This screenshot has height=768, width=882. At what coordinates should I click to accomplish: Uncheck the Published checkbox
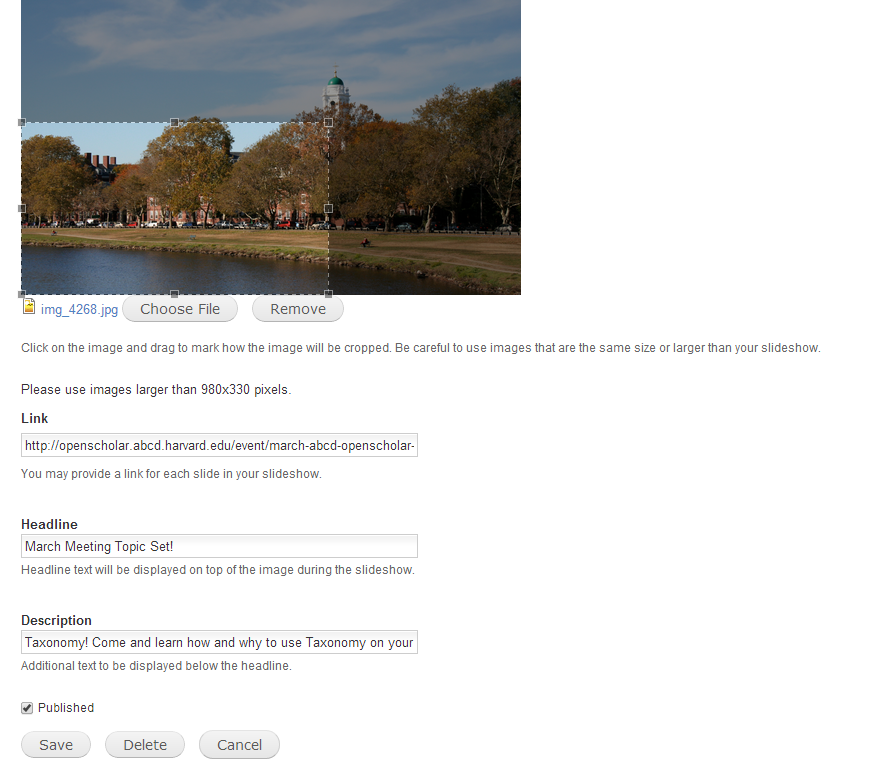pyautogui.click(x=27, y=708)
